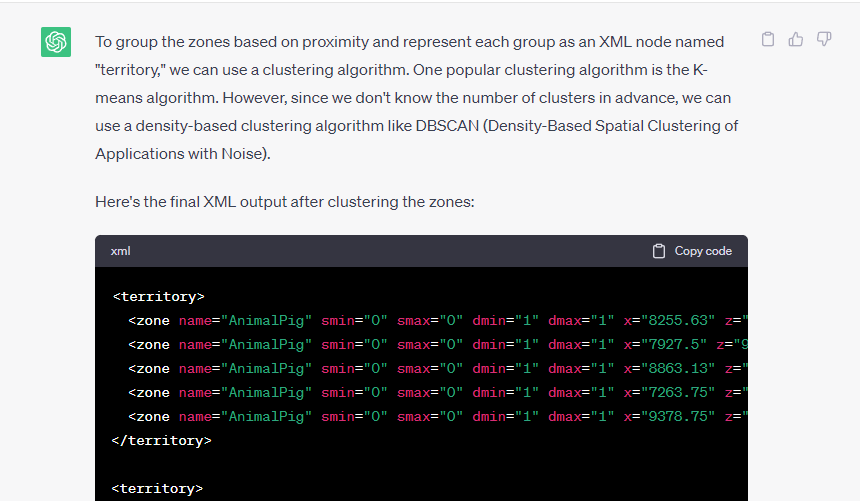This screenshot has height=501, width=860.
Task: Click the first opening <territory> tag
Action: pos(158,296)
